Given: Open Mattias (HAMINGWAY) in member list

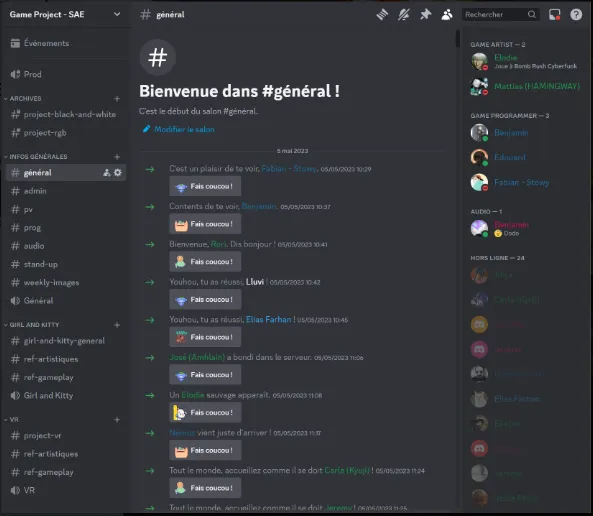Looking at the screenshot, I should [526, 86].
